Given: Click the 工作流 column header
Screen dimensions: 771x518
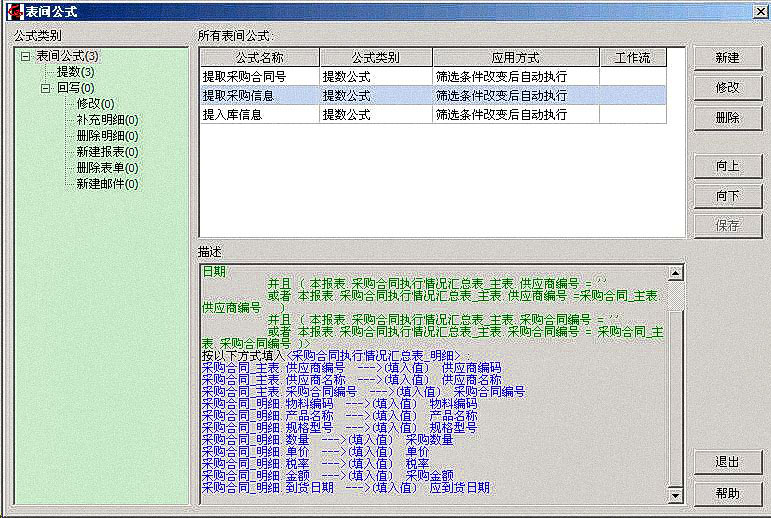Looking at the screenshot, I should pos(633,58).
